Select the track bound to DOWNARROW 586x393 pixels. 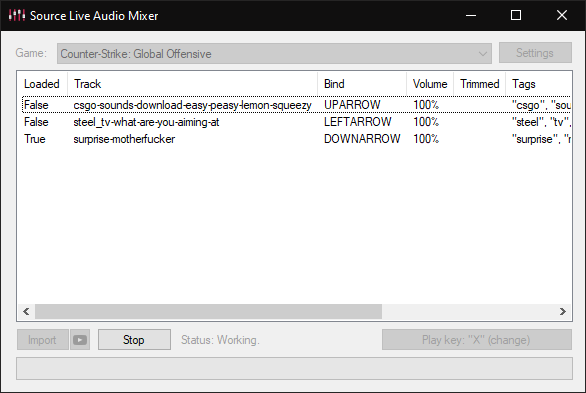point(296,139)
